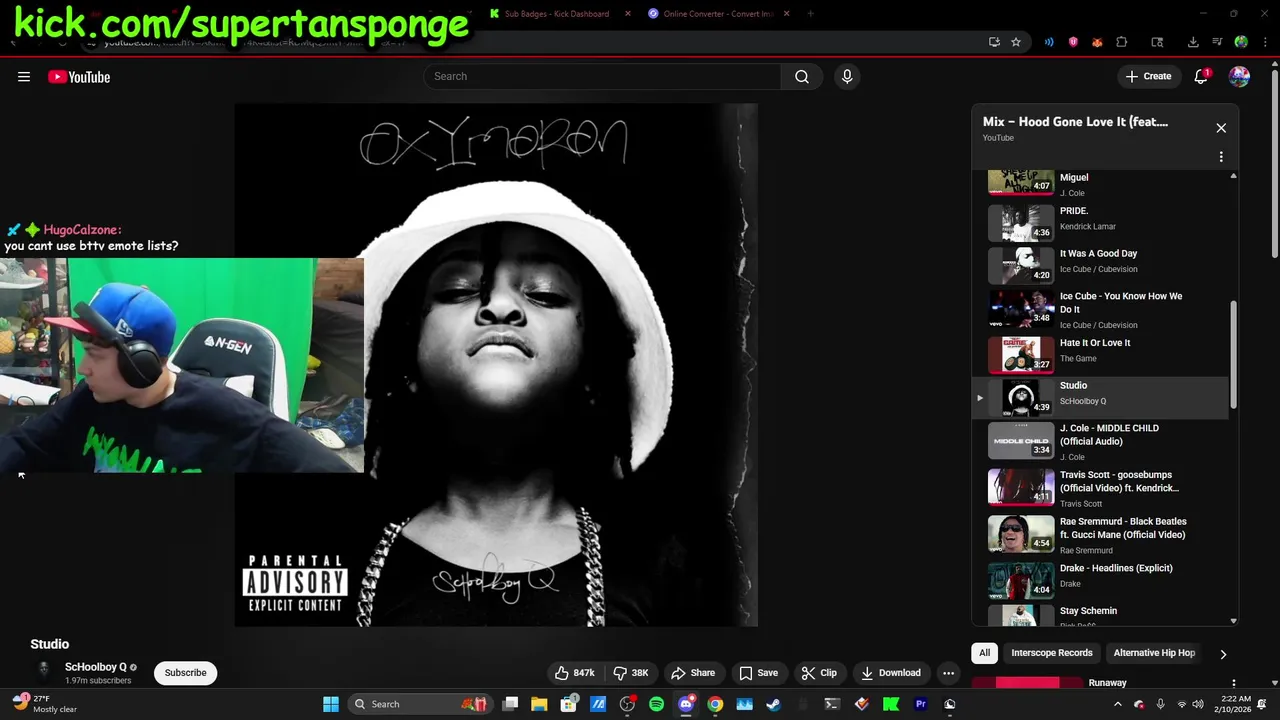Close the Mix playlist panel

click(1221, 128)
